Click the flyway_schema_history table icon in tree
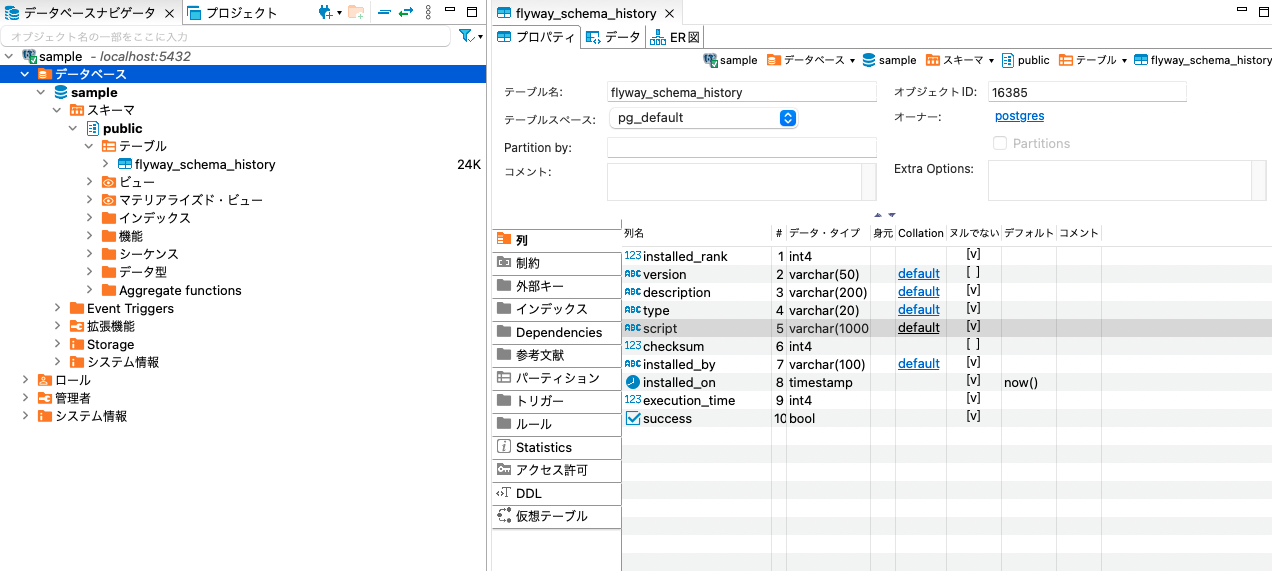 click(x=125, y=164)
